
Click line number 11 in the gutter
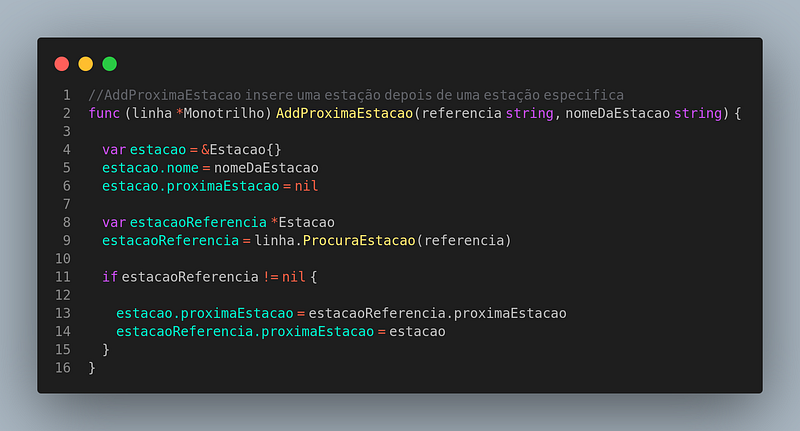tap(63, 277)
